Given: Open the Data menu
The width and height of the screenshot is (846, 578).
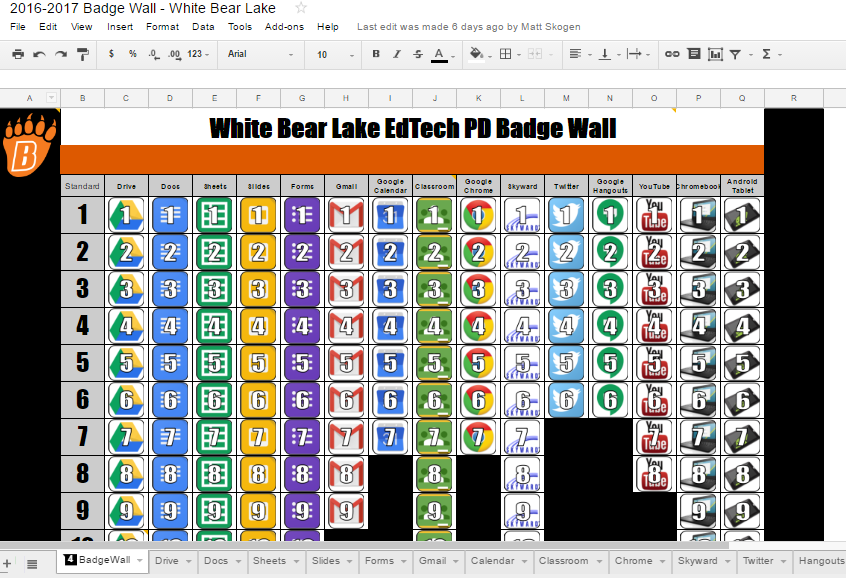Looking at the screenshot, I should 203,26.
